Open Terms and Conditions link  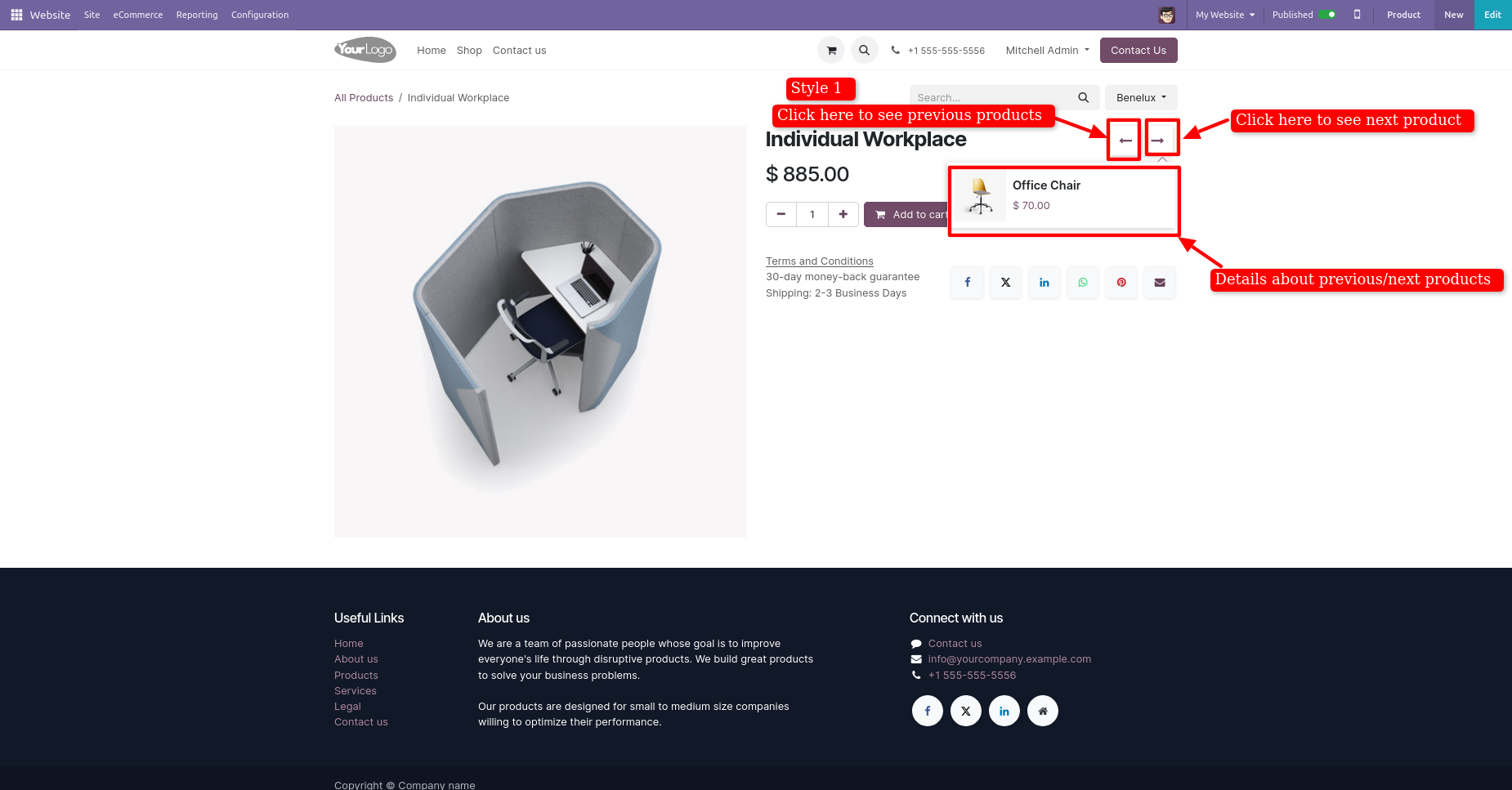(819, 261)
